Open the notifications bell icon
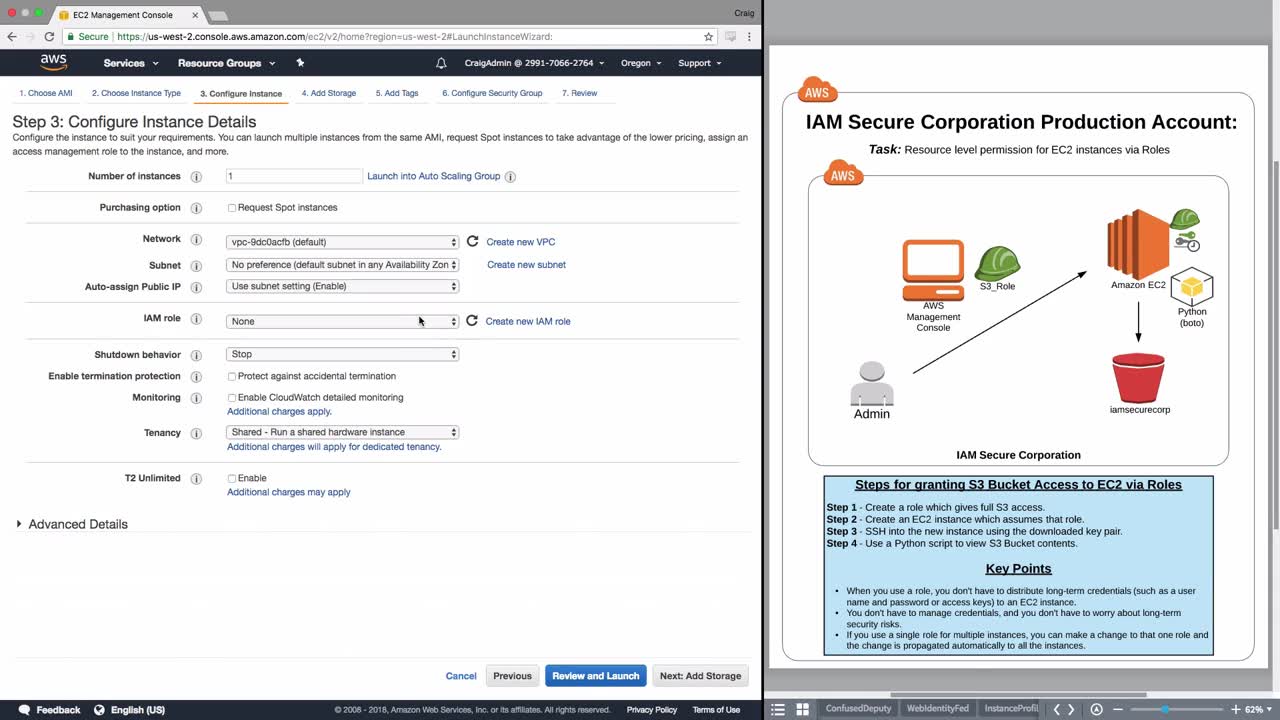The image size is (1280, 720). click(x=441, y=63)
